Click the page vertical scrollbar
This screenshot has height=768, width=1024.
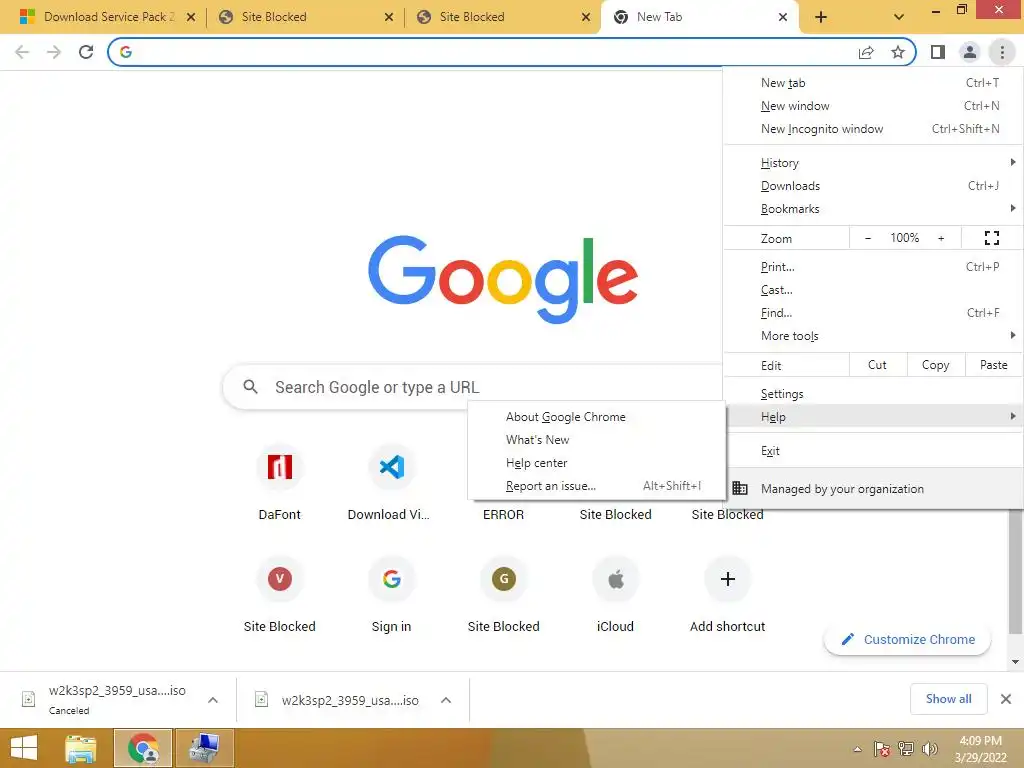point(1015,572)
